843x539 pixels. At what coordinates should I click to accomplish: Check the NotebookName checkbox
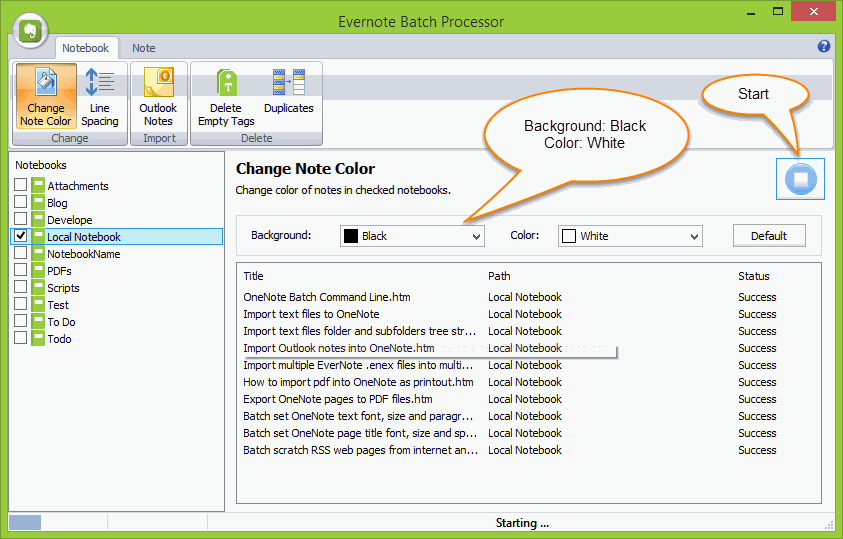20,253
